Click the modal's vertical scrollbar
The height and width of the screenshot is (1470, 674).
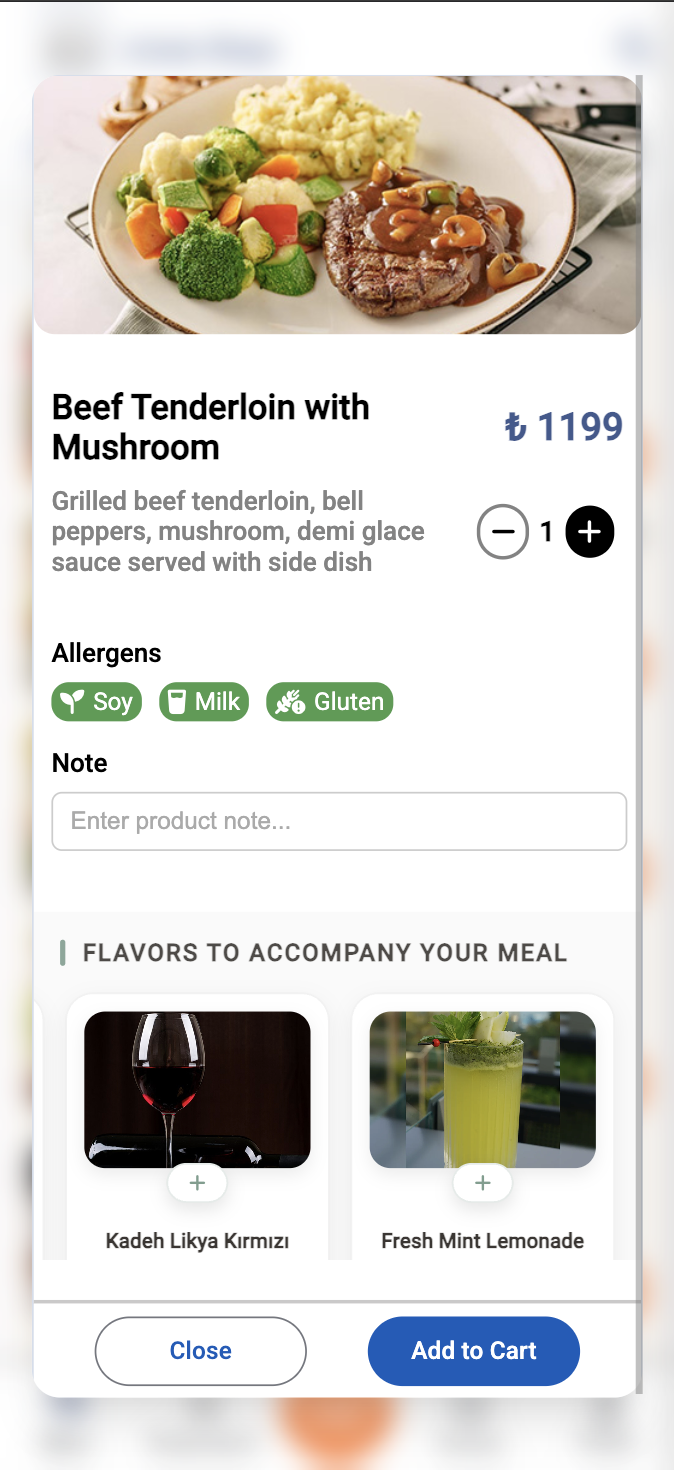(639, 700)
